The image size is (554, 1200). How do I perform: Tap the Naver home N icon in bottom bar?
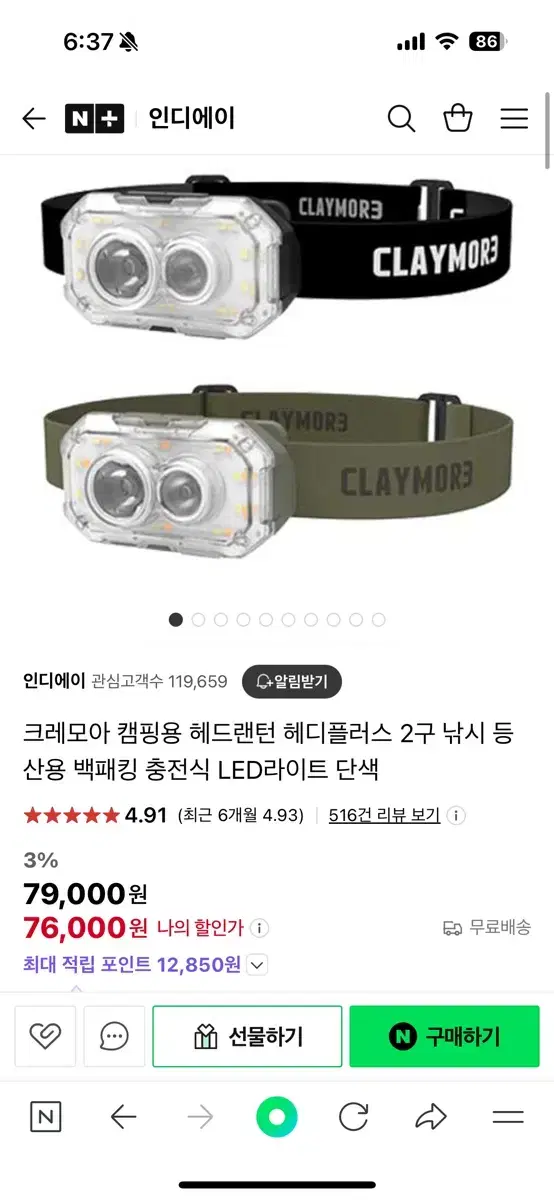pos(45,1117)
